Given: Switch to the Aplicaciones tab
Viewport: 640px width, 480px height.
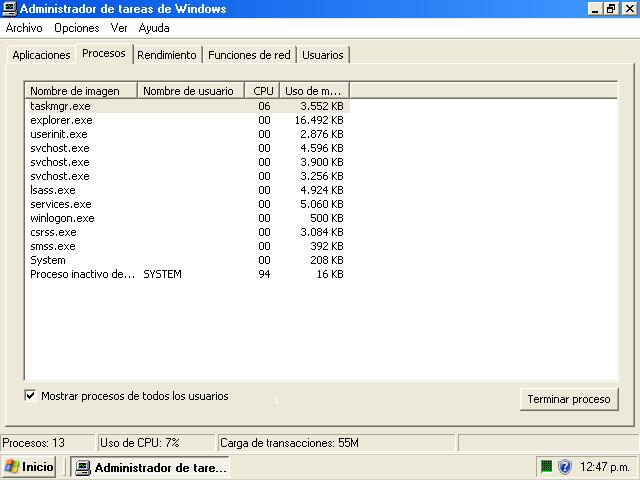Looking at the screenshot, I should click(x=41, y=55).
